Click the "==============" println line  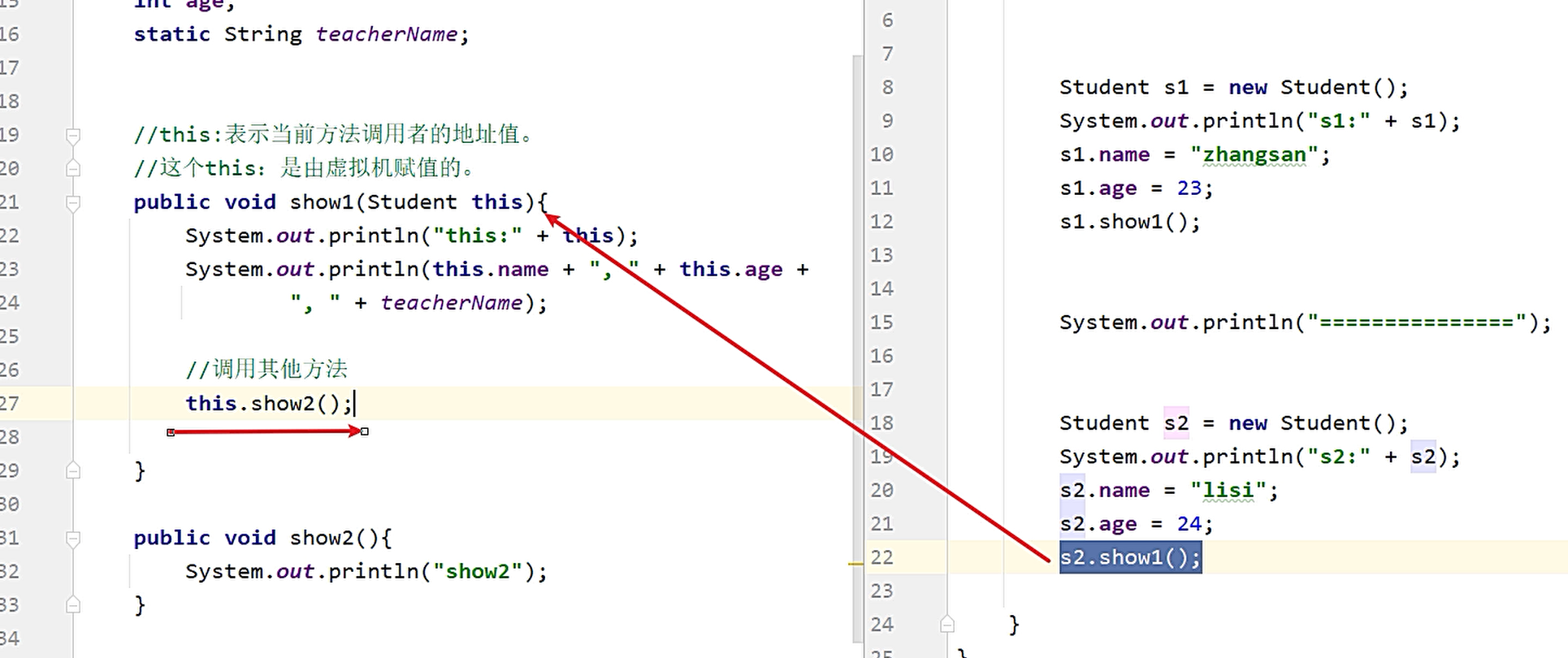click(1305, 323)
